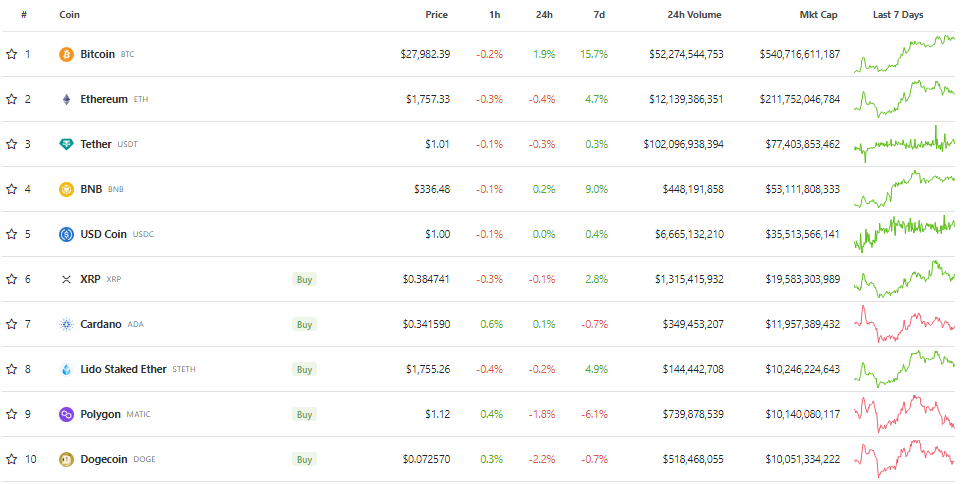Sort the table by rank number header
Image resolution: width=976 pixels, height=484 pixels.
[24, 15]
